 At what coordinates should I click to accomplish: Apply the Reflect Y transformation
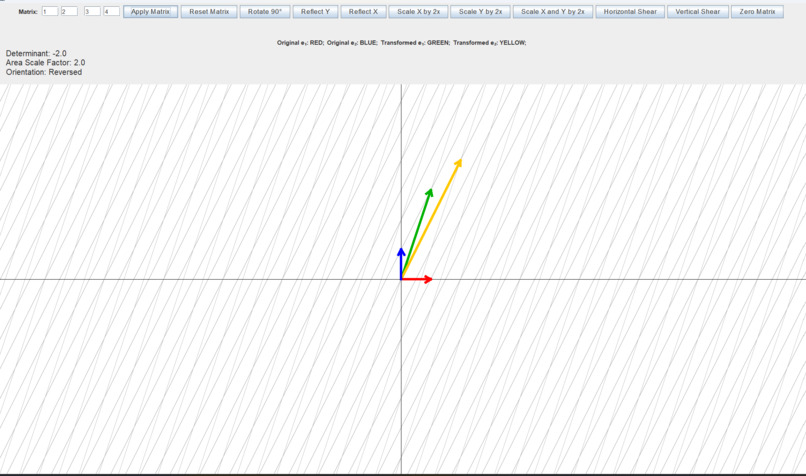click(315, 11)
